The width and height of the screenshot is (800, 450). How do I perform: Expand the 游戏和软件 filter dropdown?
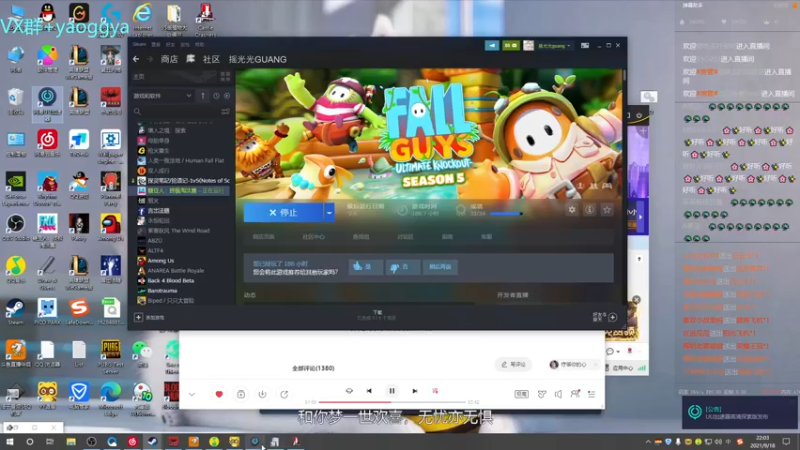[x=162, y=95]
